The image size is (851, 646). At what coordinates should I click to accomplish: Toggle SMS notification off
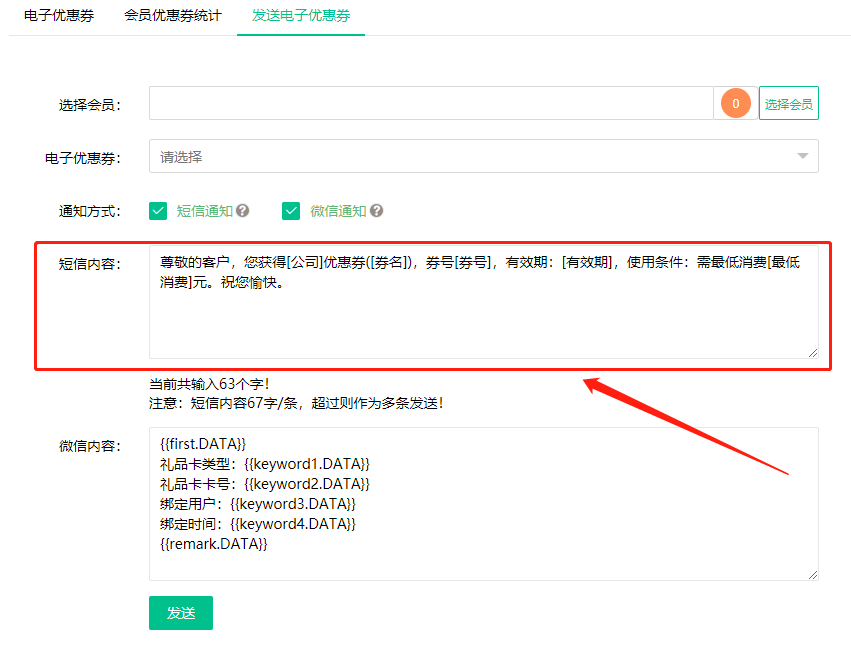pyautogui.click(x=158, y=211)
